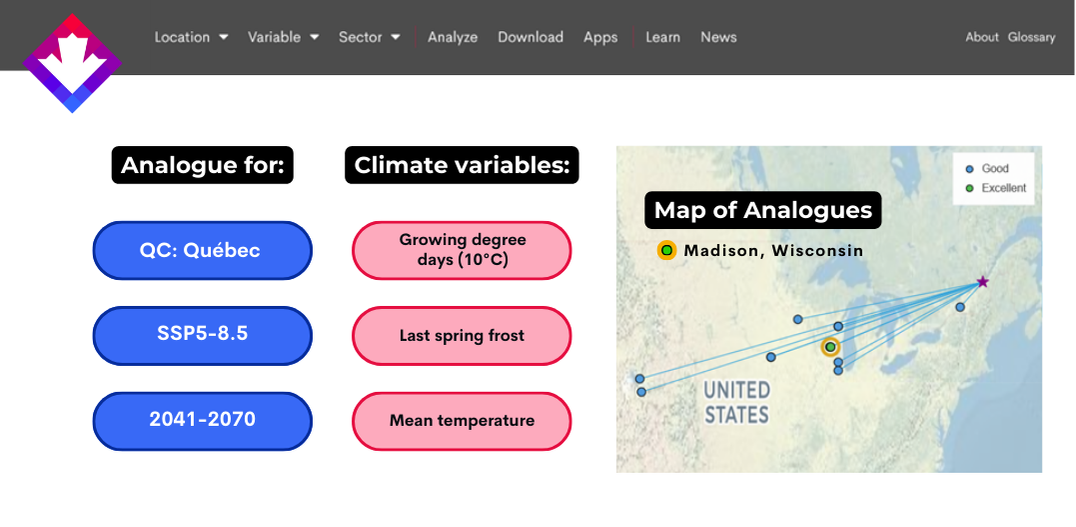Toggle Growing degree days (10°C) variable
Image resolution: width=1076 pixels, height=527 pixels.
(x=462, y=250)
